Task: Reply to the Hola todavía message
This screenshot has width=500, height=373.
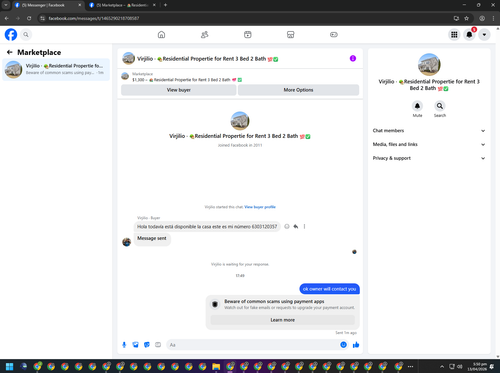Action: pos(296,226)
